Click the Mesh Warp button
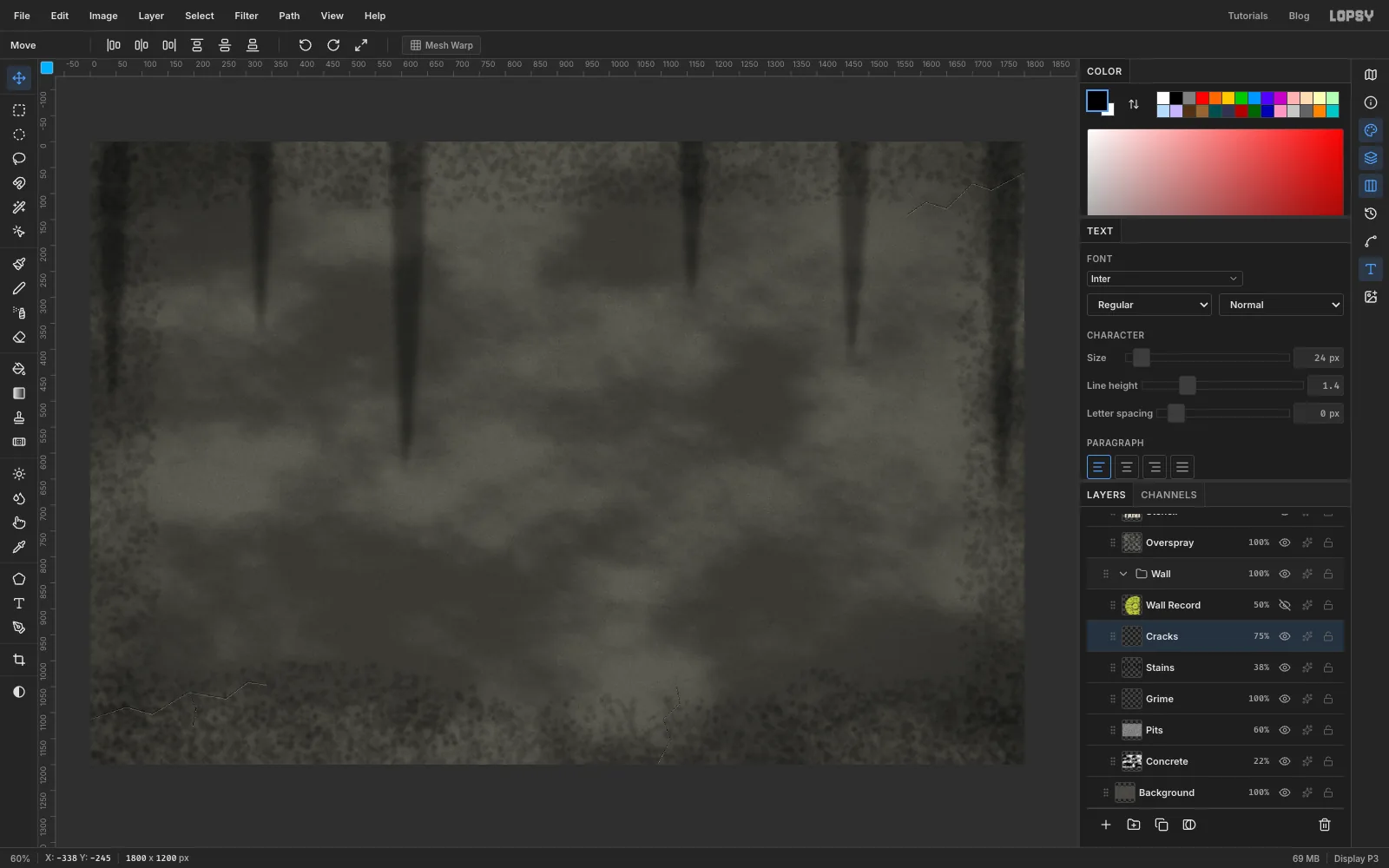This screenshot has height=868, width=1389. [441, 45]
